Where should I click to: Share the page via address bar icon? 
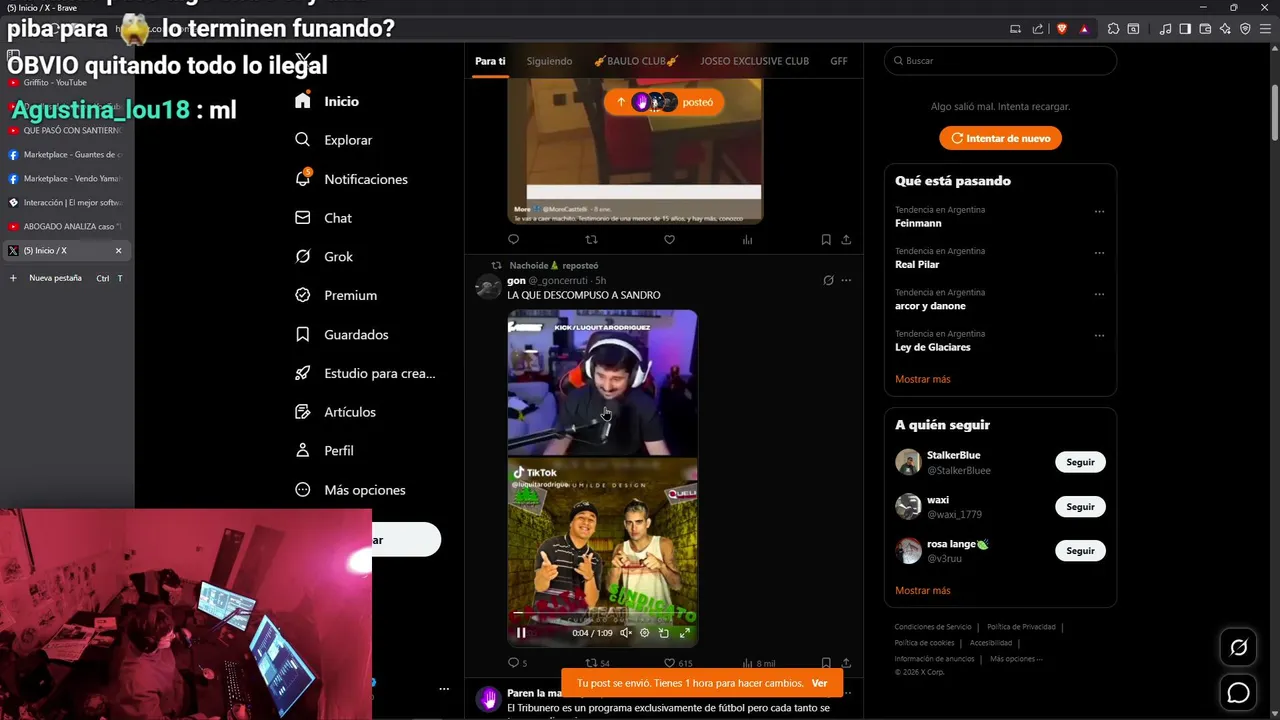(x=1038, y=29)
